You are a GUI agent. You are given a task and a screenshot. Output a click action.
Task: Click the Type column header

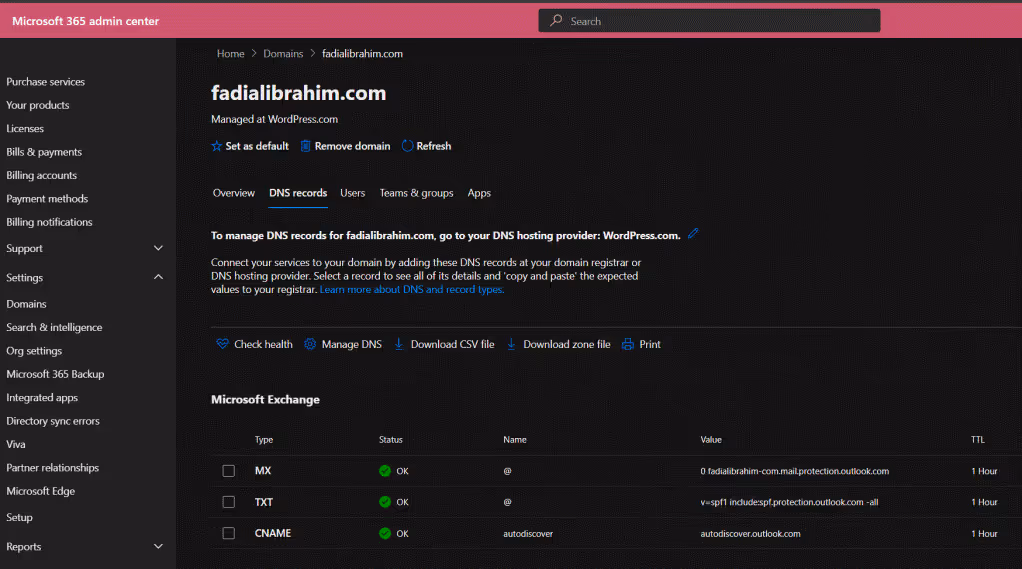tap(264, 440)
